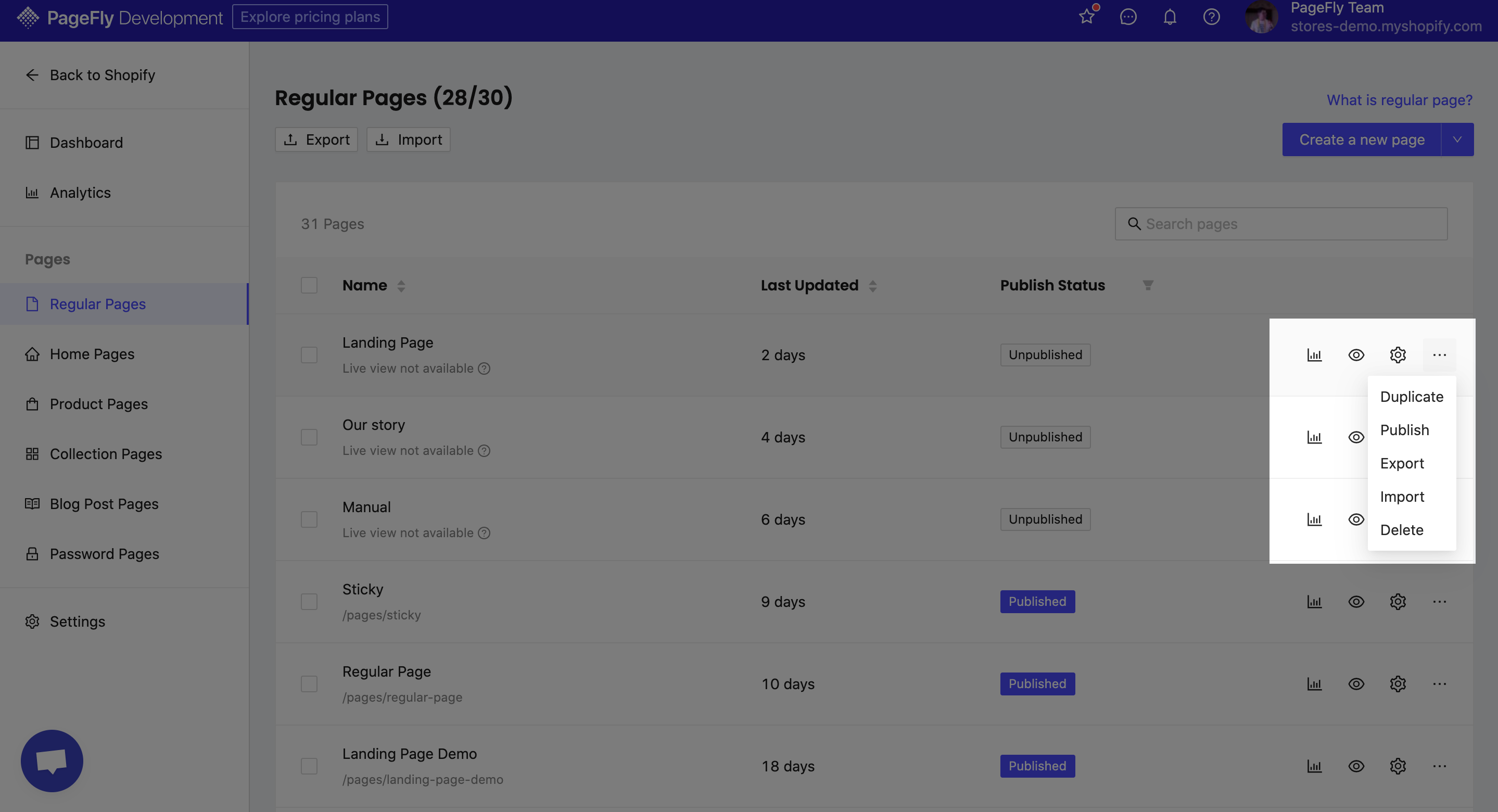Open analytics chart for Landing Page Demo row

(1314, 766)
